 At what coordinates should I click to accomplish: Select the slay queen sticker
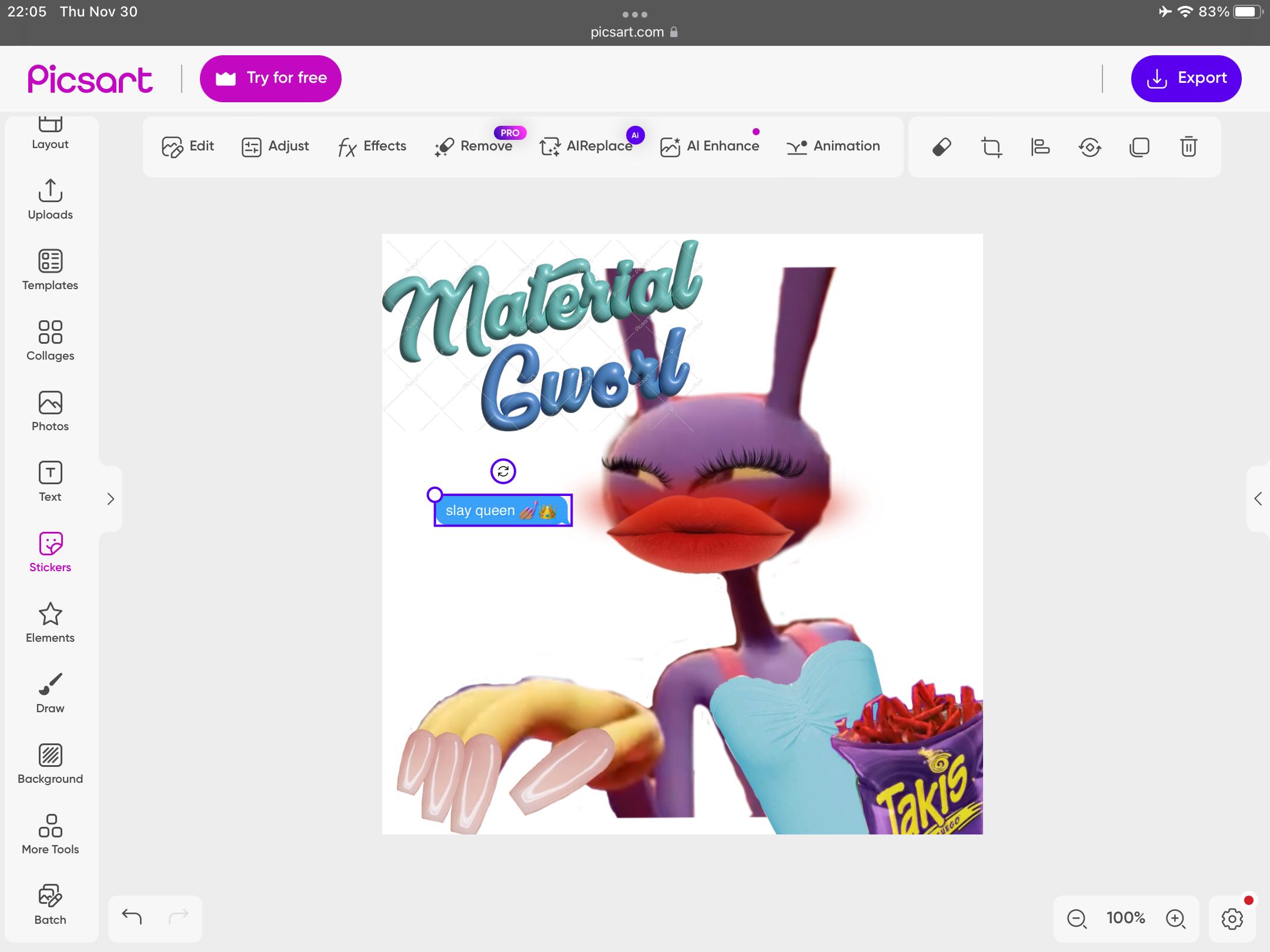(x=503, y=510)
